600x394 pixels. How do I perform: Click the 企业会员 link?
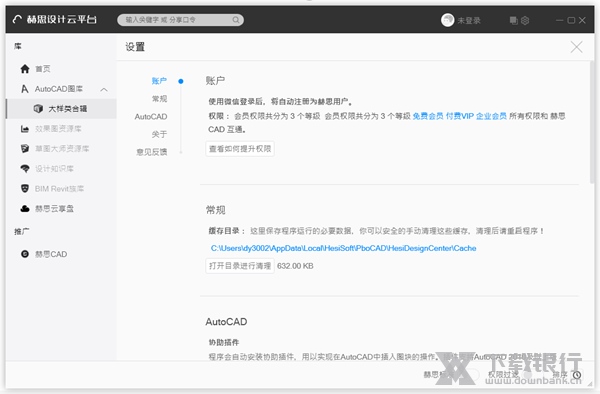[491, 116]
